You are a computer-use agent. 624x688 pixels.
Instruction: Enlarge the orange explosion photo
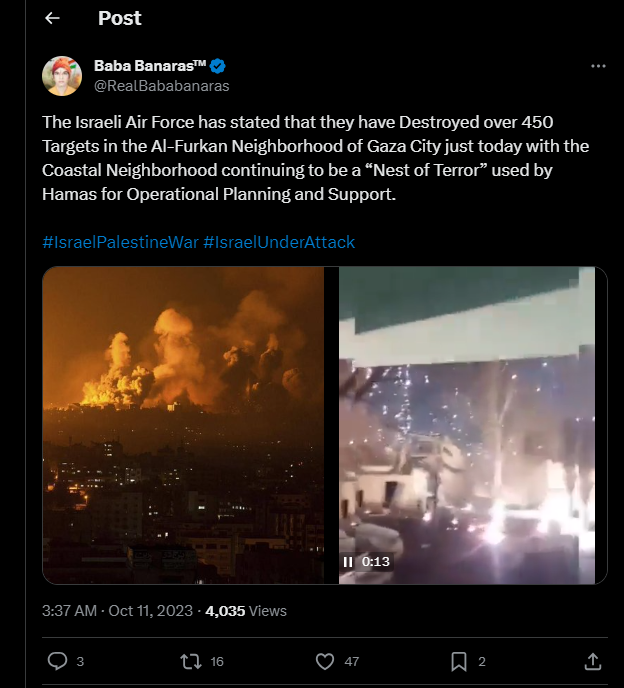183,425
